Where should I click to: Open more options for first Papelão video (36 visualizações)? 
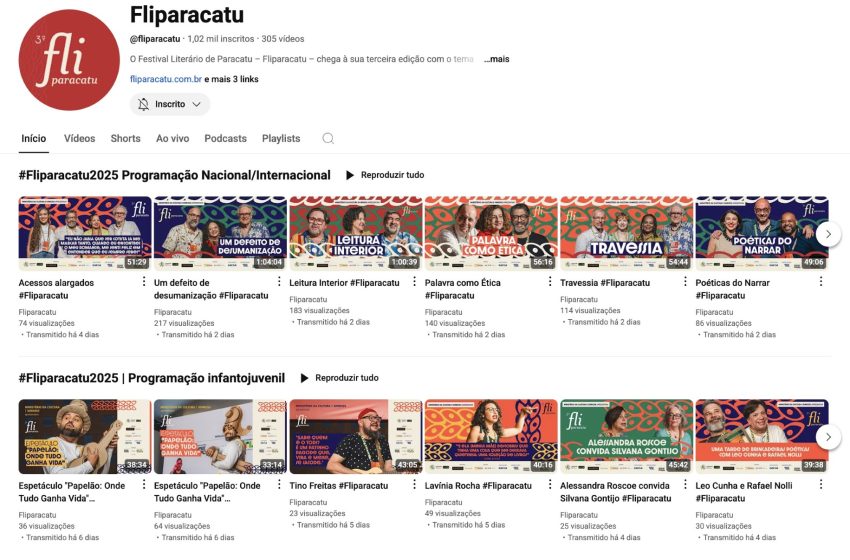(144, 484)
